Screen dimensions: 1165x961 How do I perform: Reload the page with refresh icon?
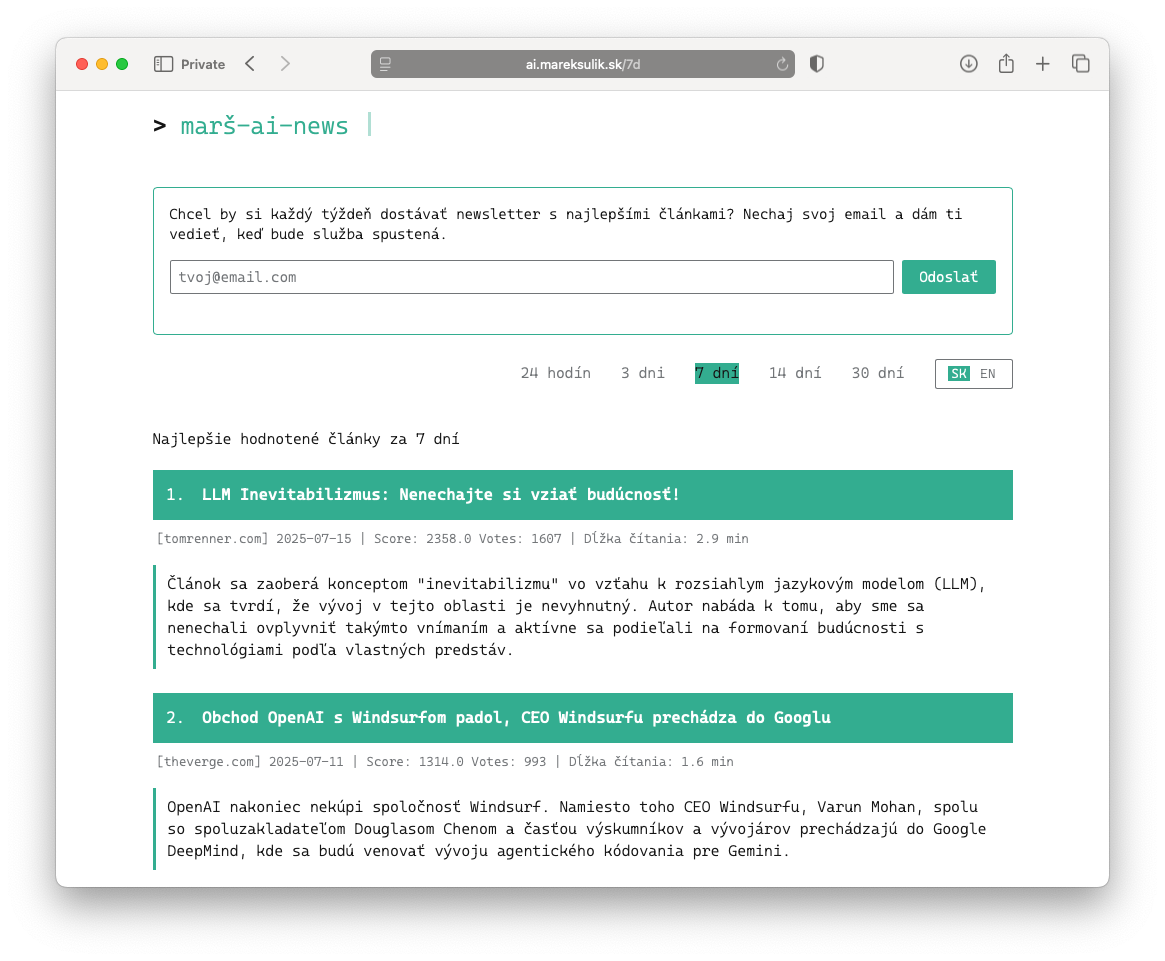point(782,64)
